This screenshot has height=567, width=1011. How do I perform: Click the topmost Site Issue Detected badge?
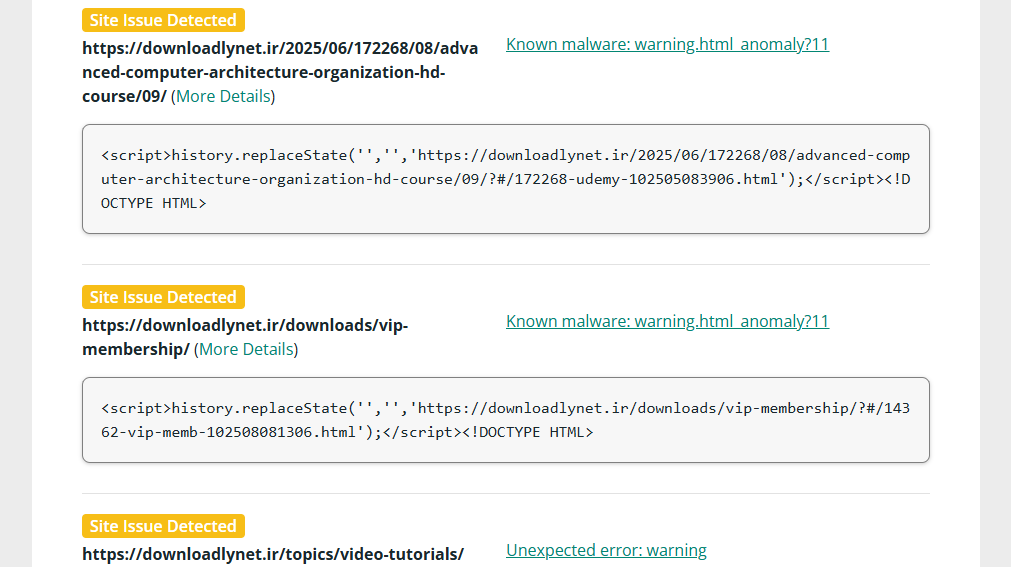[163, 20]
